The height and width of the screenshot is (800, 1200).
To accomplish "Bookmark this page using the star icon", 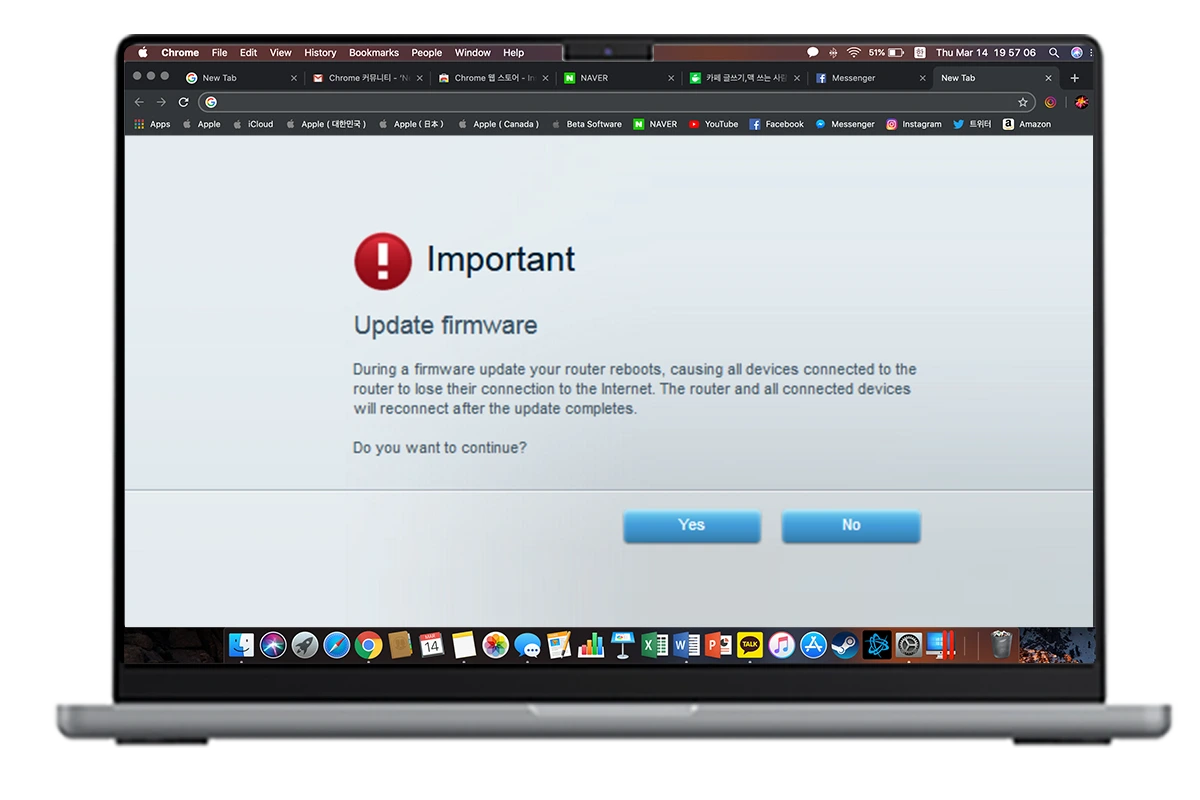I will click(1022, 102).
